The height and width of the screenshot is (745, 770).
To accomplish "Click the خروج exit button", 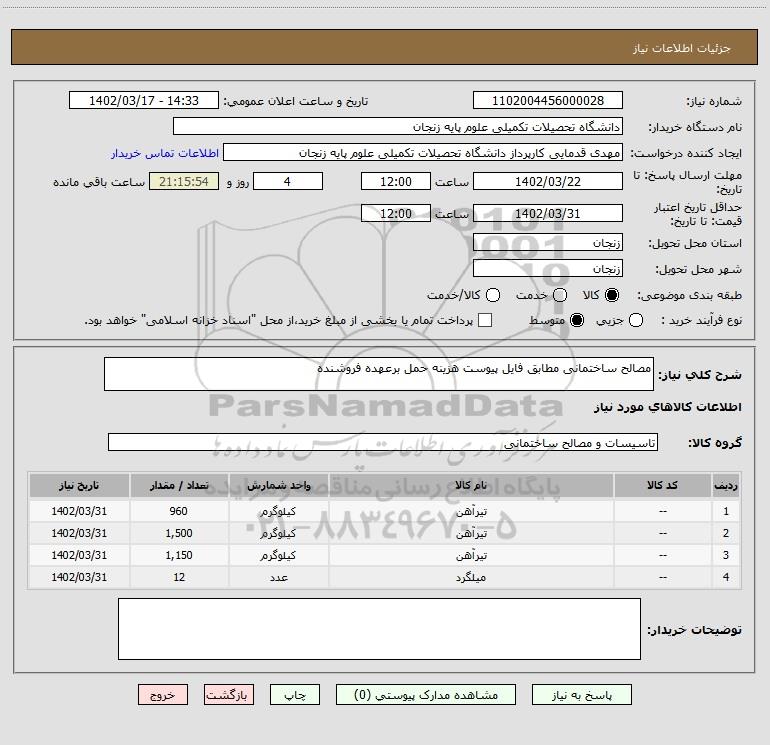I will tap(163, 695).
